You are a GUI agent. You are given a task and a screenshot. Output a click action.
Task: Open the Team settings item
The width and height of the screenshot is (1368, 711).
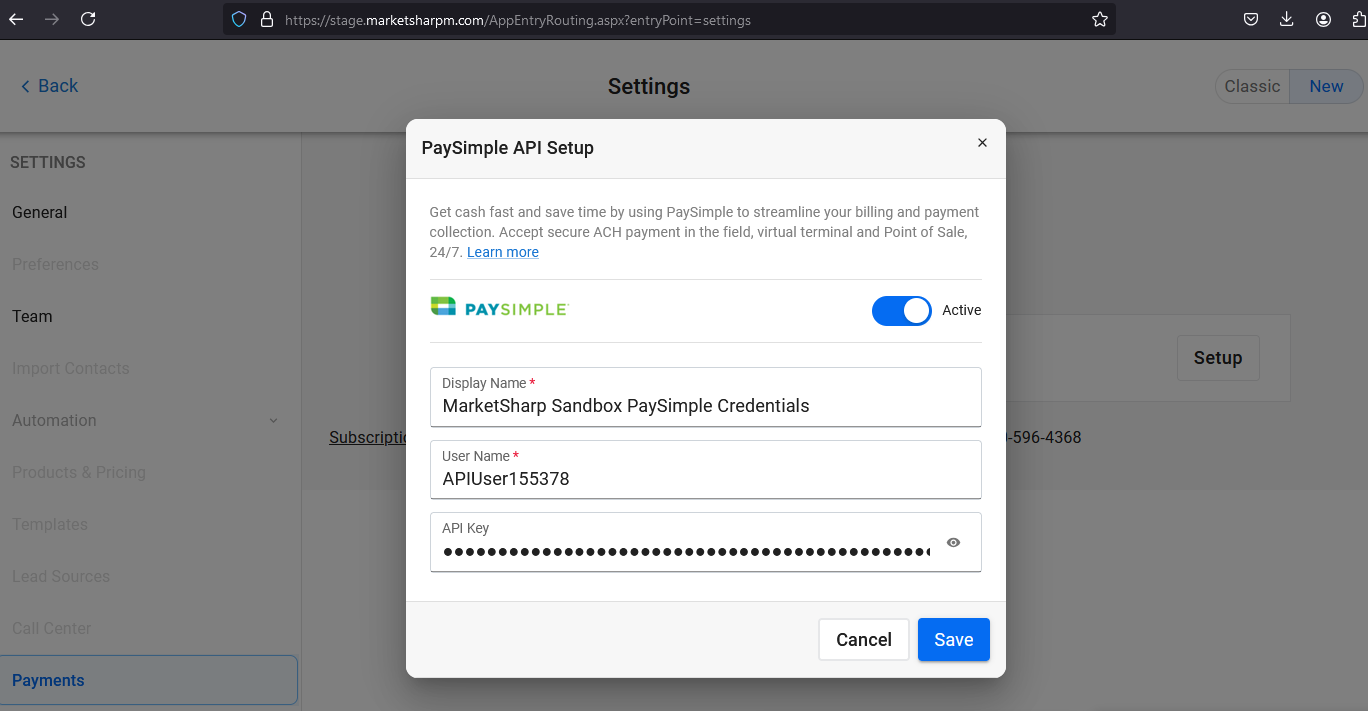point(32,316)
